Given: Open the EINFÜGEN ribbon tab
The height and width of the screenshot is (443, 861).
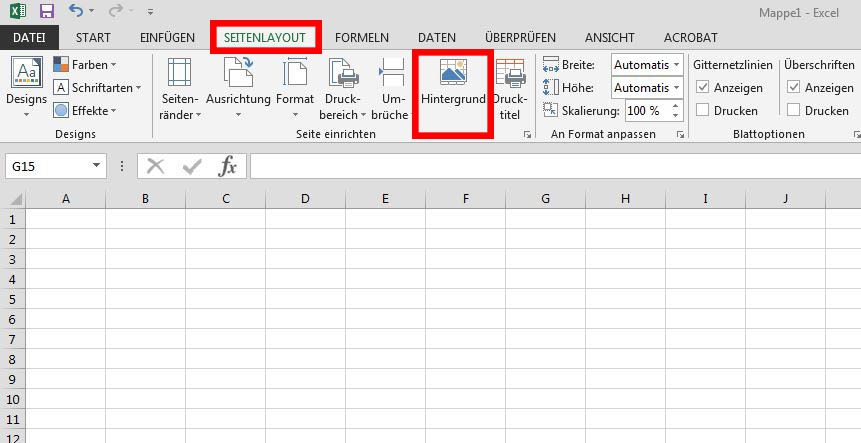Looking at the screenshot, I should tap(167, 38).
